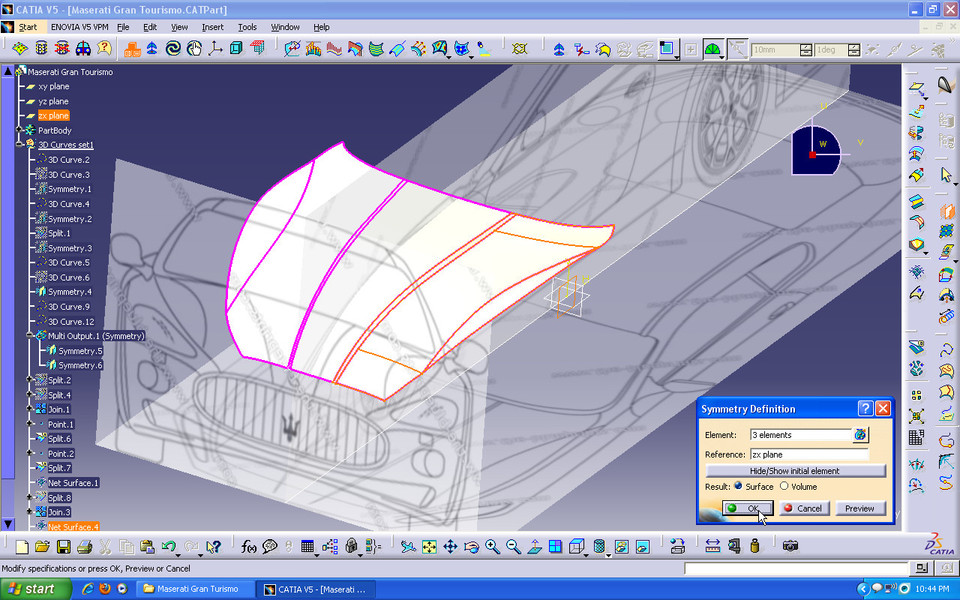Click the Element input field

click(801, 435)
